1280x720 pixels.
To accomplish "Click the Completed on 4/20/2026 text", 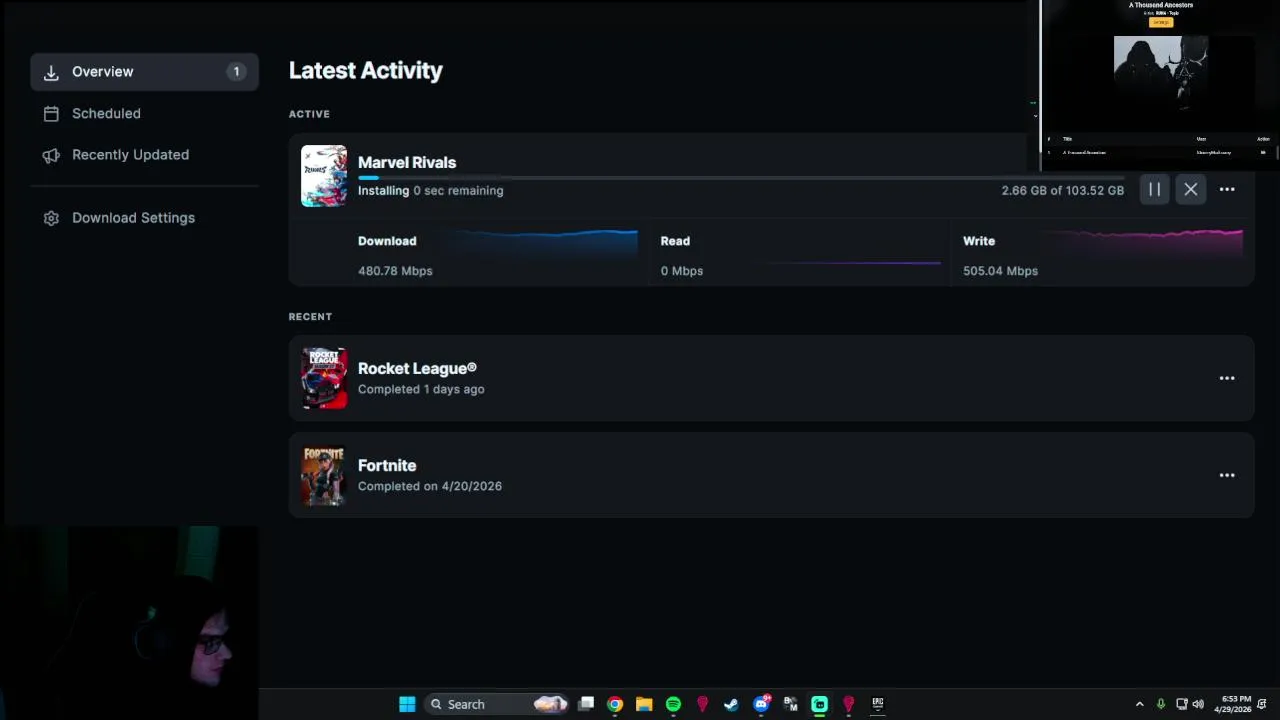I will click(430, 486).
